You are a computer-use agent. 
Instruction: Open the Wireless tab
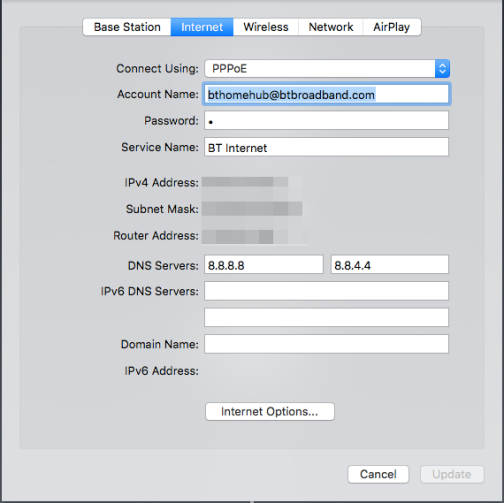266,27
